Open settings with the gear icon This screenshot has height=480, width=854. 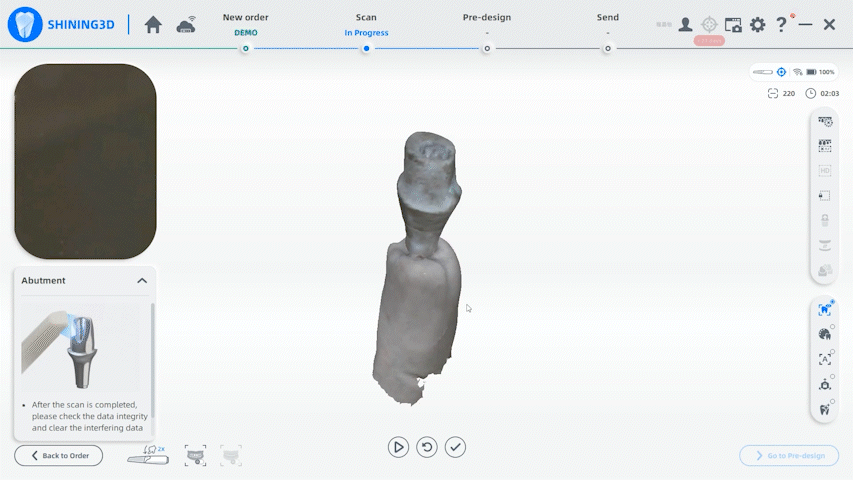coord(758,25)
